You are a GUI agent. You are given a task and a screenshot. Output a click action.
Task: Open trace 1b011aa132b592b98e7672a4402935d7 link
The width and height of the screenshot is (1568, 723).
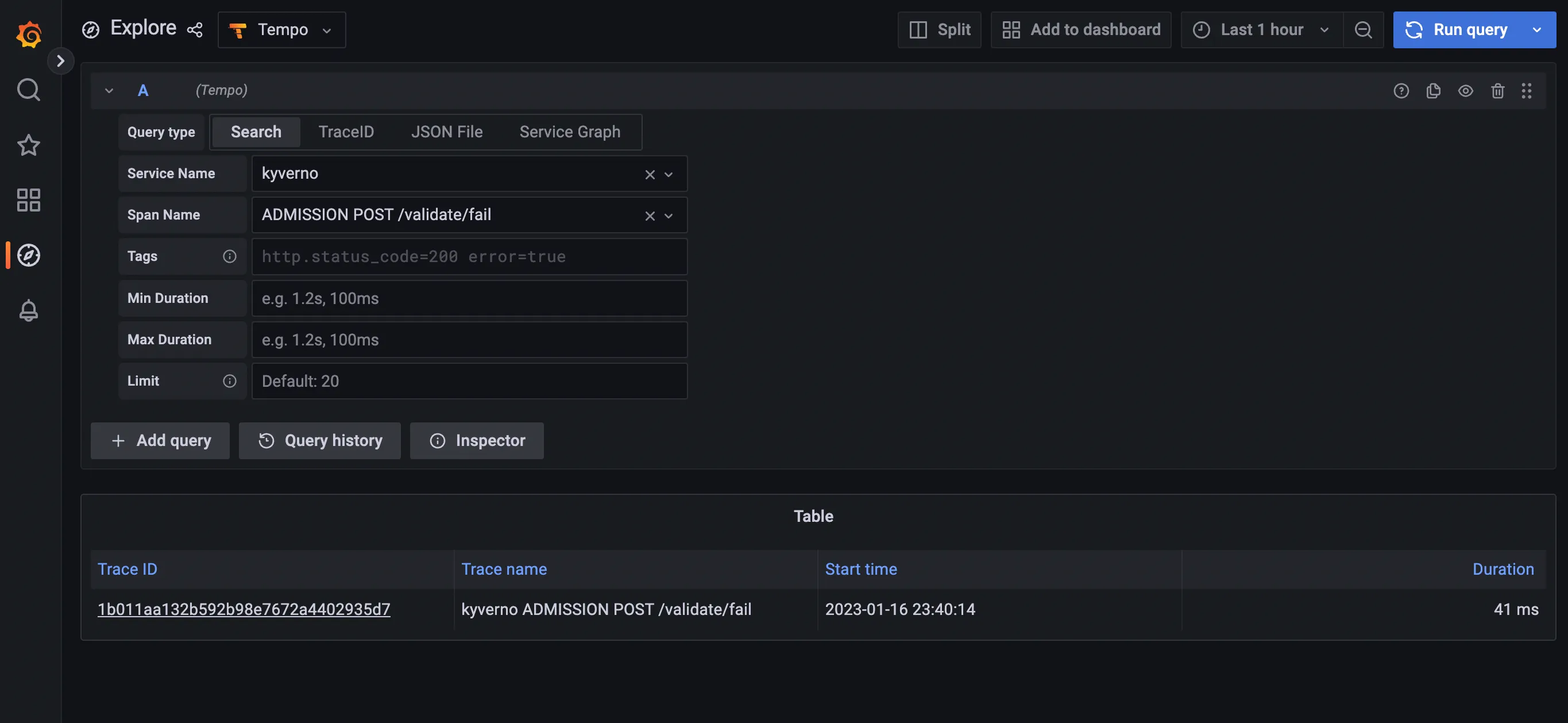pyautogui.click(x=244, y=609)
